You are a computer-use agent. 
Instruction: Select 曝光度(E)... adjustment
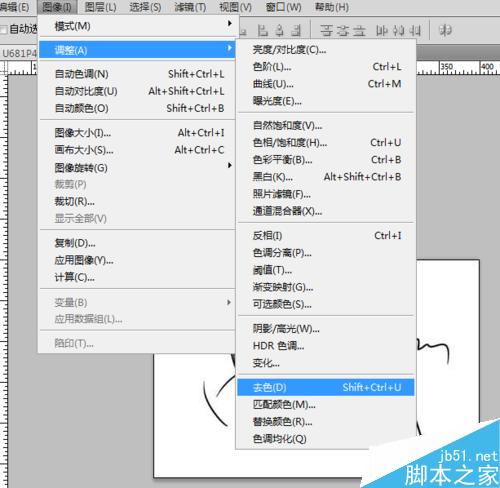(x=326, y=101)
